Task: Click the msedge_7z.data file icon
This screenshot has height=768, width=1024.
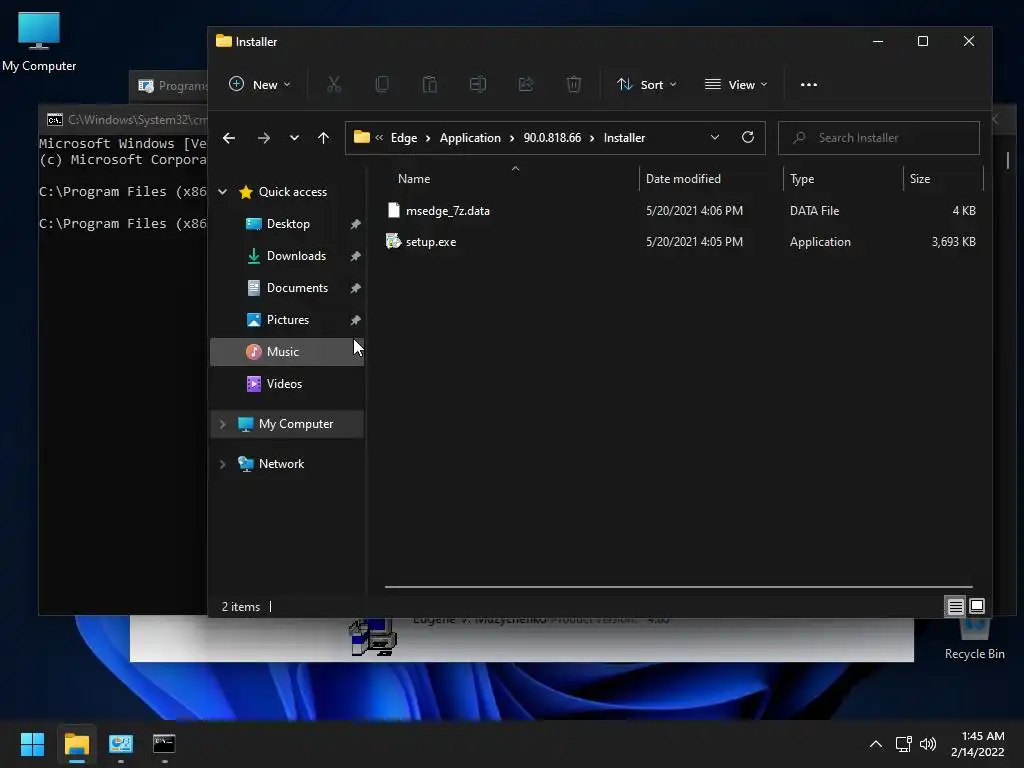Action: click(x=393, y=210)
